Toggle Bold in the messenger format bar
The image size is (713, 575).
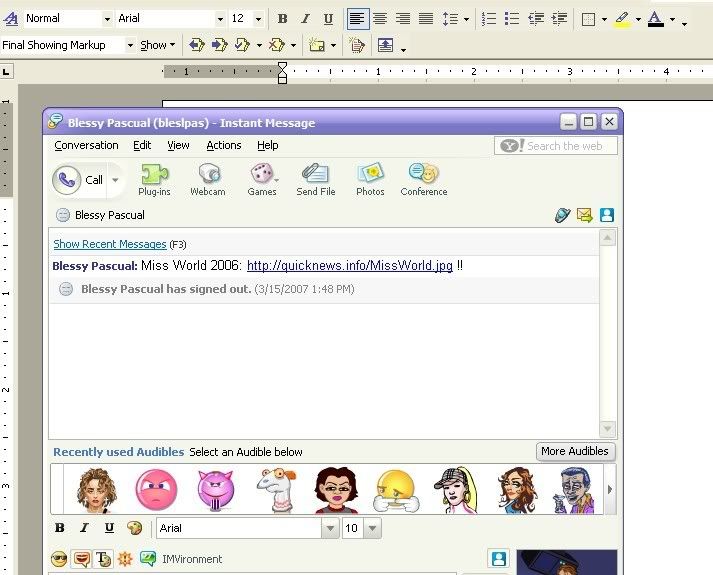tap(60, 528)
